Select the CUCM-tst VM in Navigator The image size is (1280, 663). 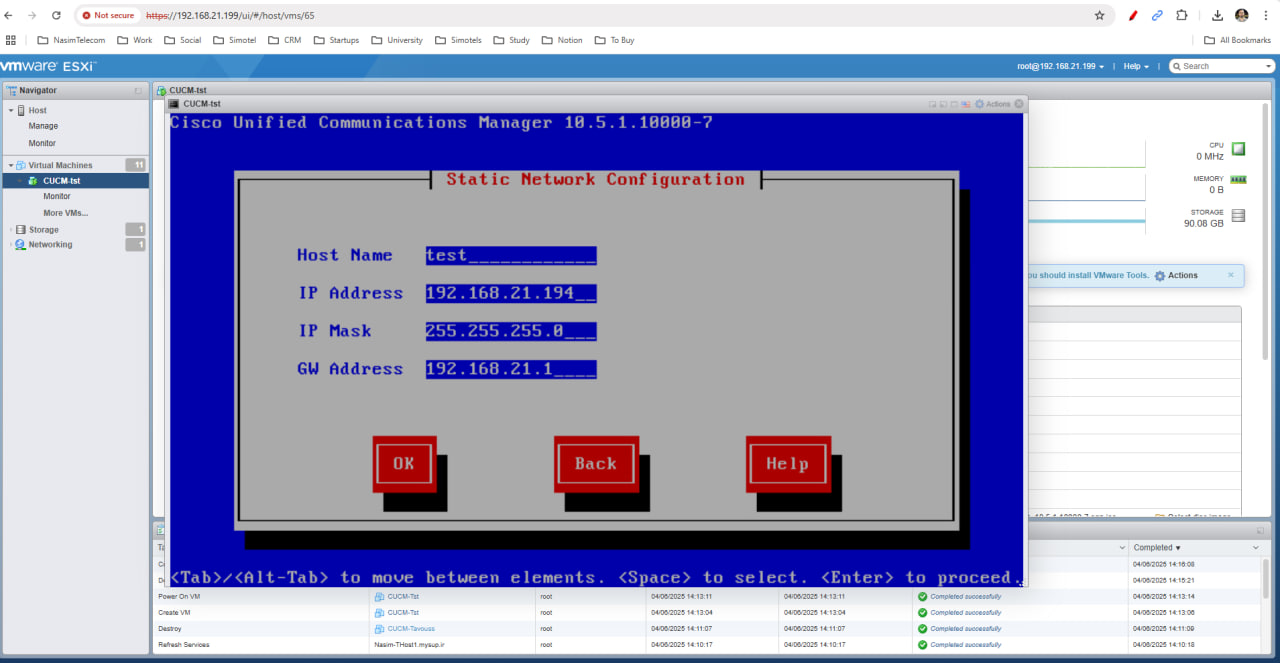pyautogui.click(x=61, y=181)
